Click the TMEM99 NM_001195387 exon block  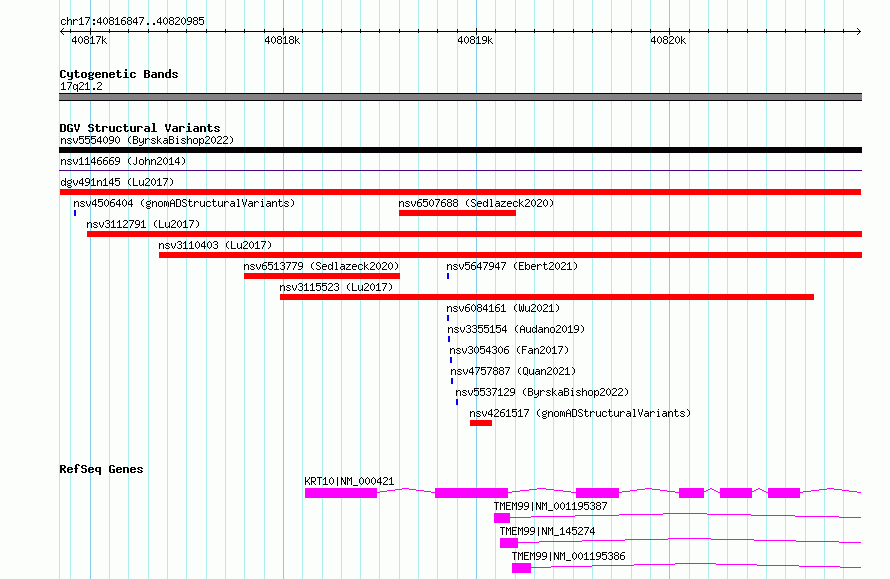pyautogui.click(x=502, y=518)
